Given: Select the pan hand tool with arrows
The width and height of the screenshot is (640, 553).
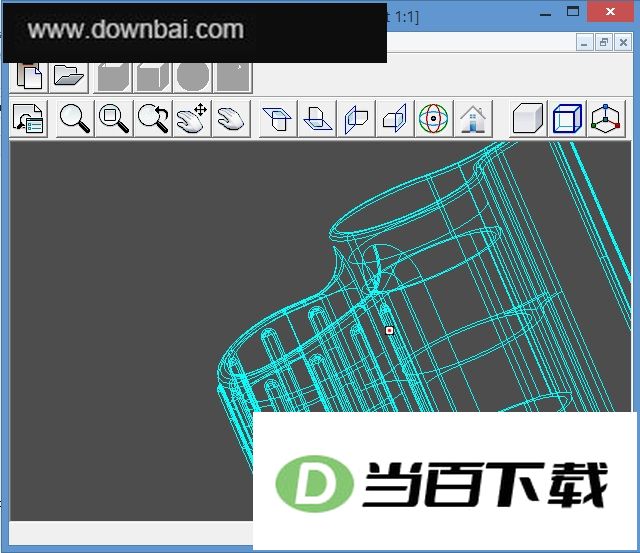Looking at the screenshot, I should [192, 119].
